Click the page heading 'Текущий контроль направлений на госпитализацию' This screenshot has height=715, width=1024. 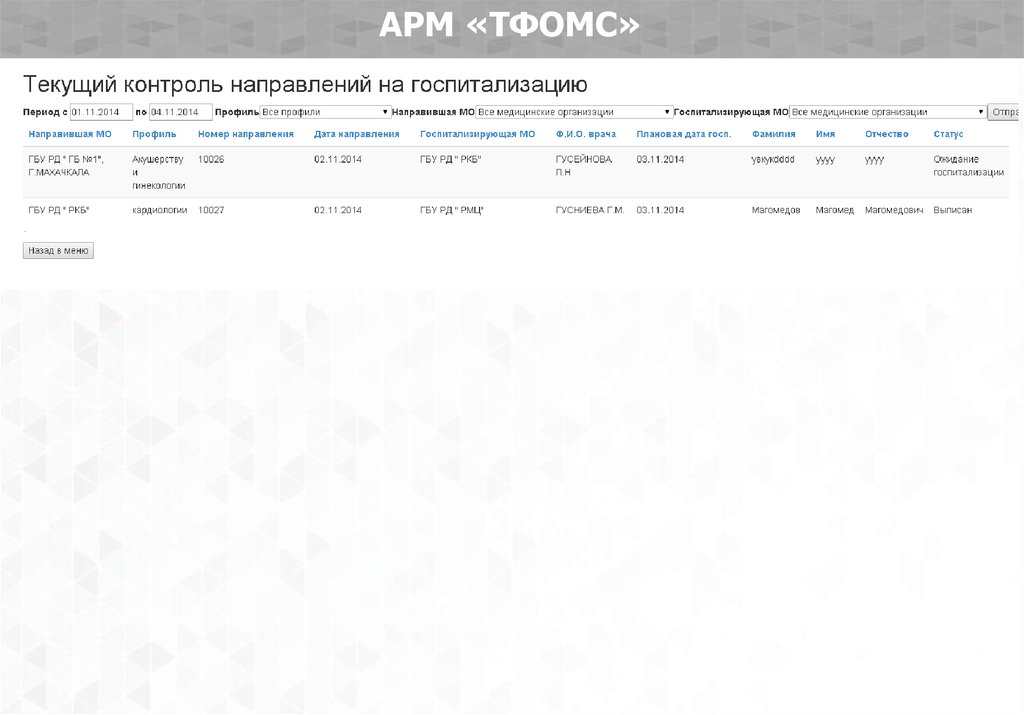305,85
